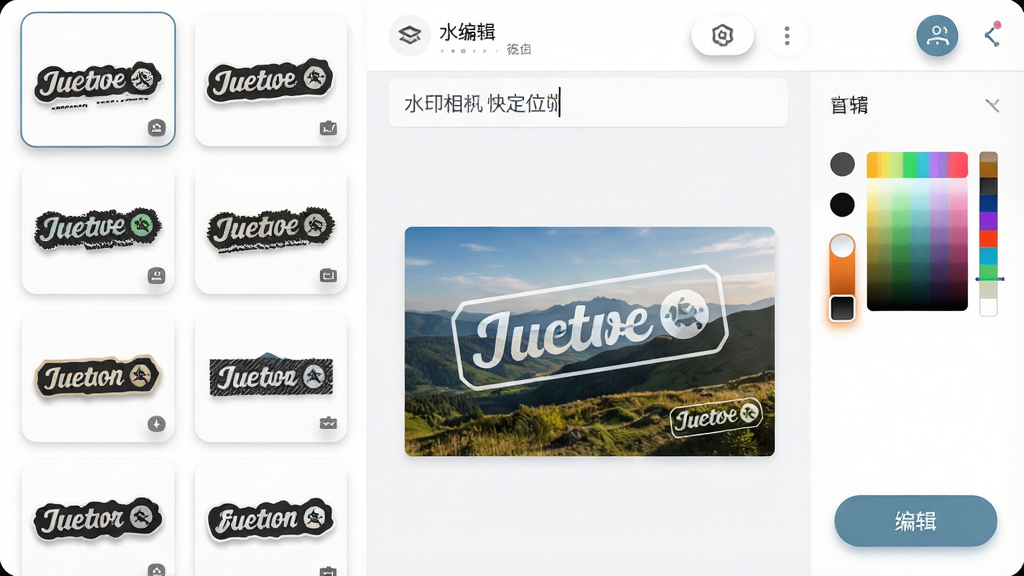This screenshot has width=1024, height=576.
Task: Pick the striped rectangular watermark style
Action: coord(271,376)
